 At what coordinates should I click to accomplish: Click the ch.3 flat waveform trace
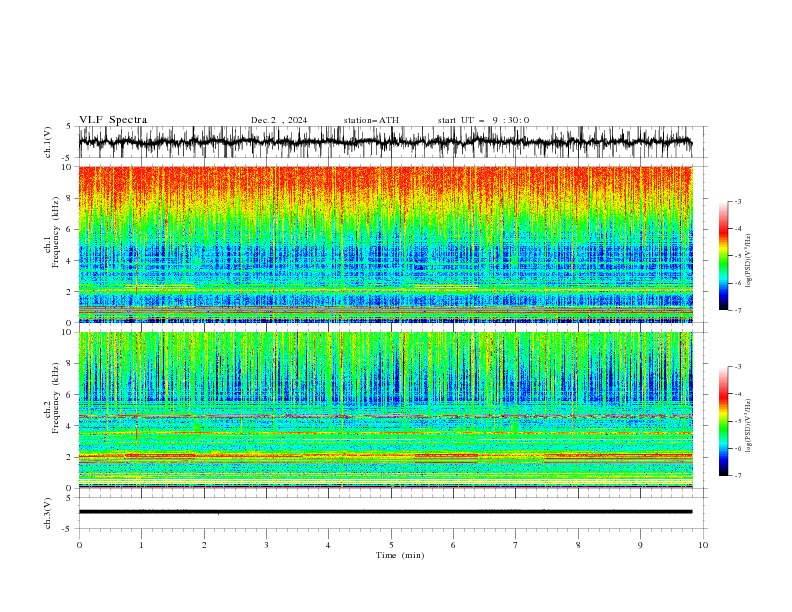[386, 512]
